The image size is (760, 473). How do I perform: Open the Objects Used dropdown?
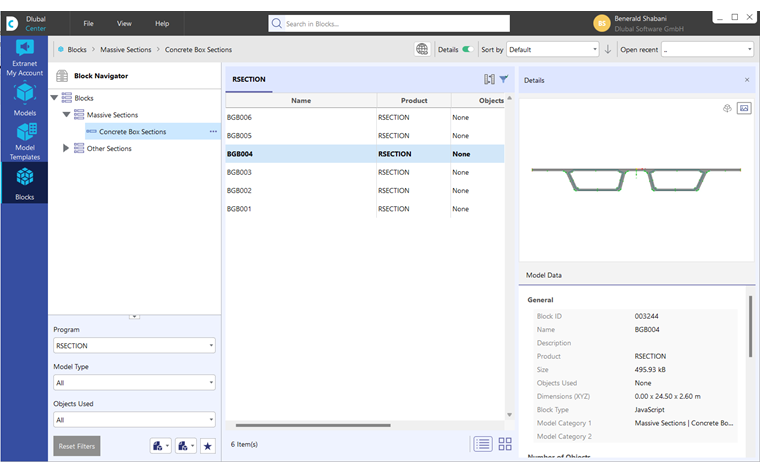134,420
